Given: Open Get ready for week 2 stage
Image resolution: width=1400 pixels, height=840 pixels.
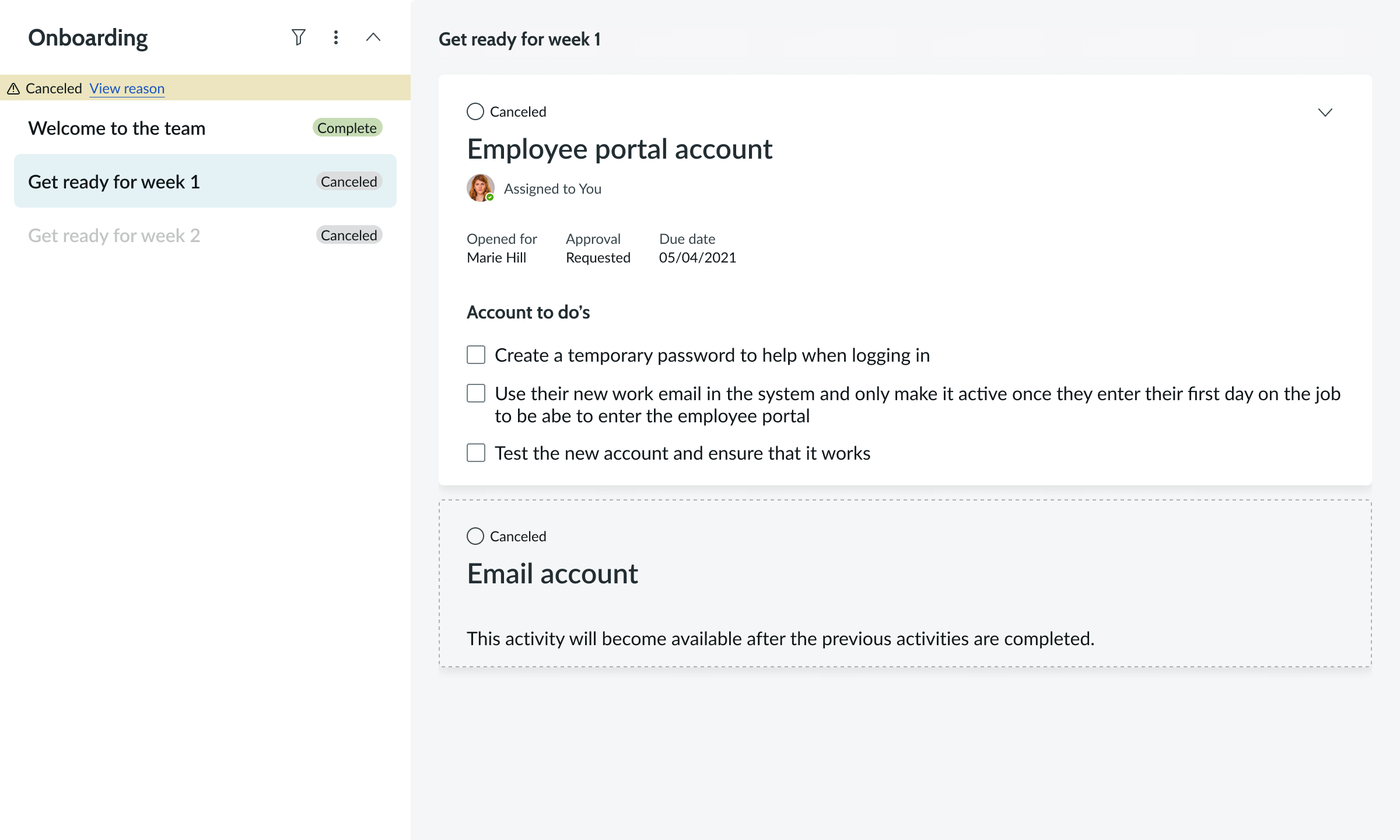Looking at the screenshot, I should pos(114,236).
